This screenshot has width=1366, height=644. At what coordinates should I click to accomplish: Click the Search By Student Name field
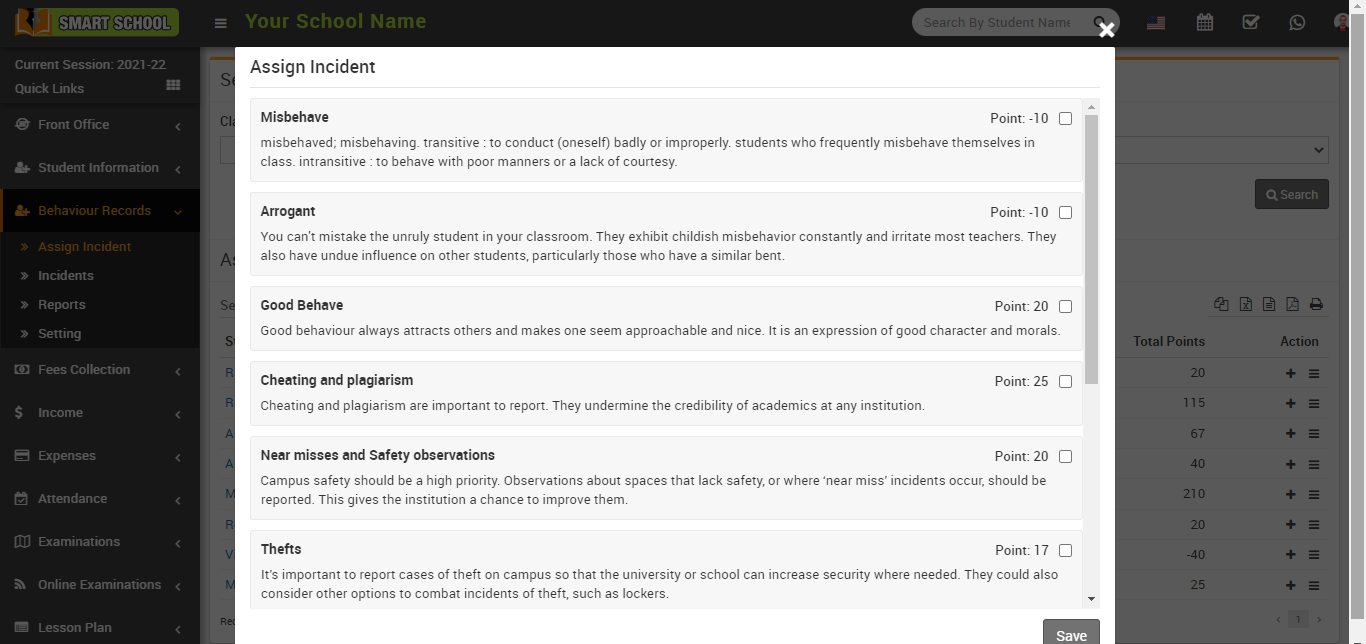1000,22
